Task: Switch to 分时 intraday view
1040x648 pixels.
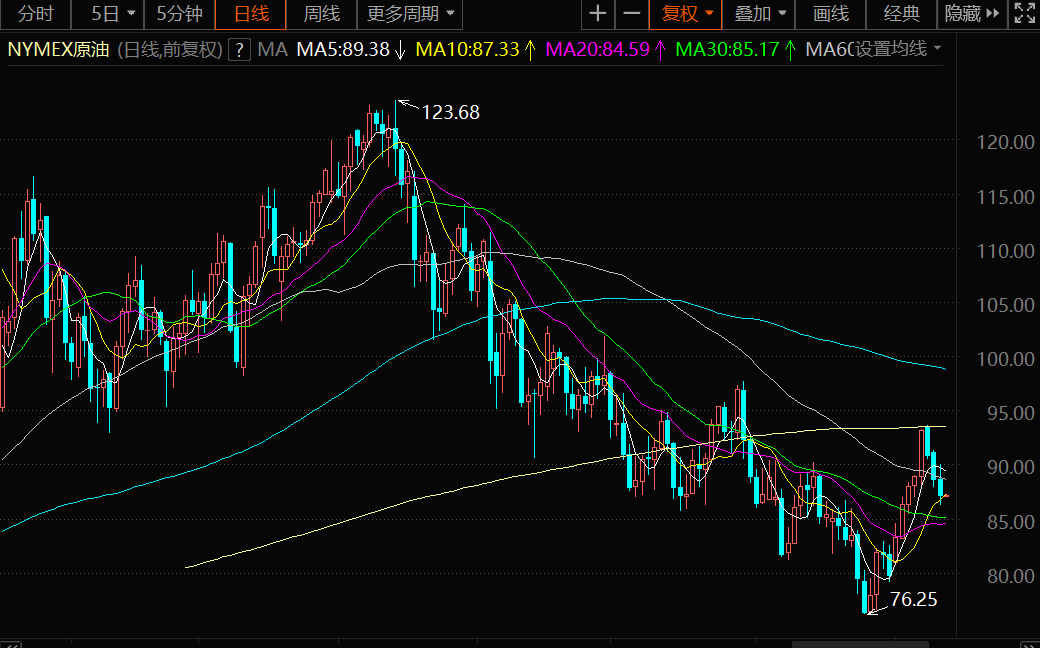Action: [x=34, y=14]
